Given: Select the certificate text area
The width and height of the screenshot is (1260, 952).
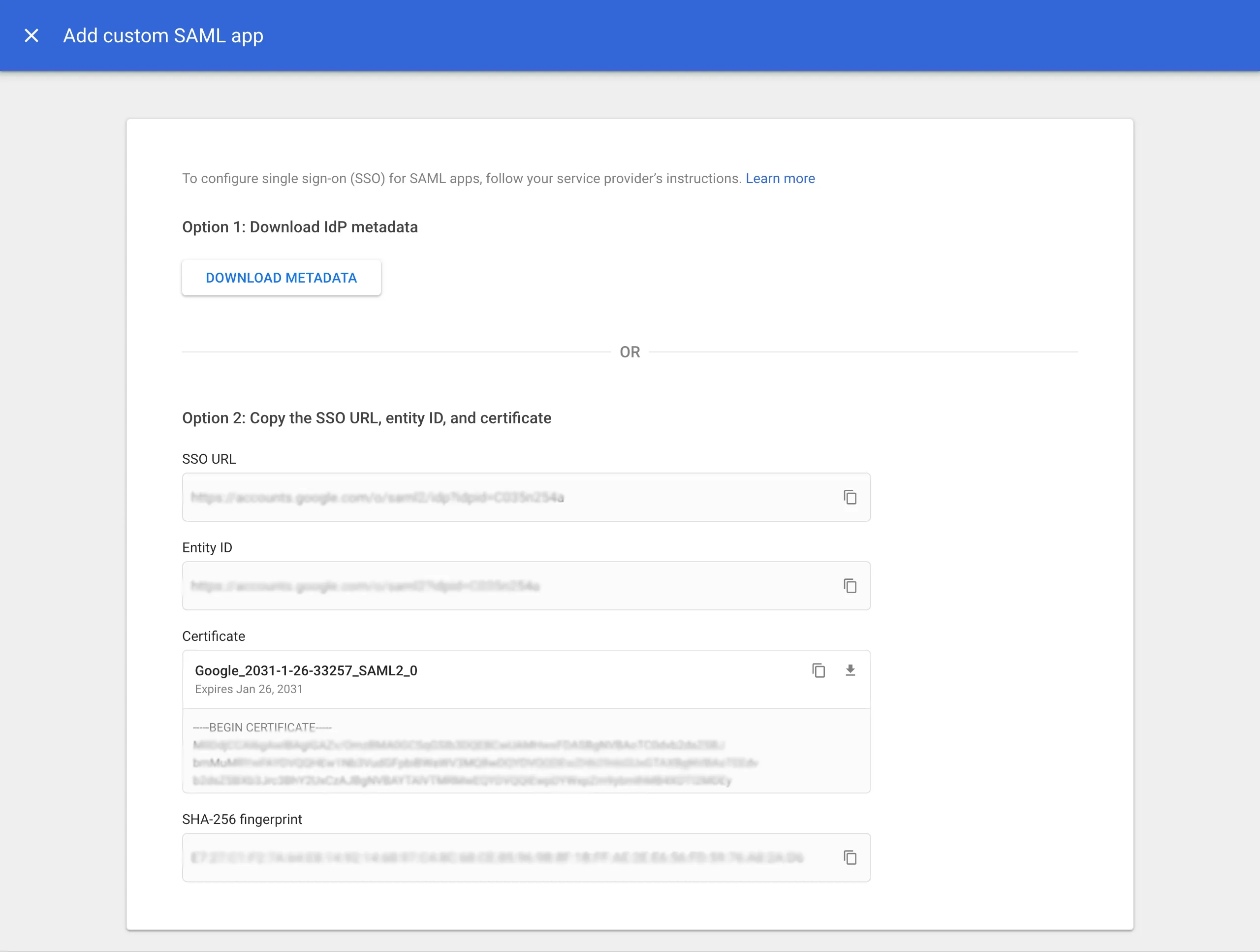Looking at the screenshot, I should tap(513, 752).
